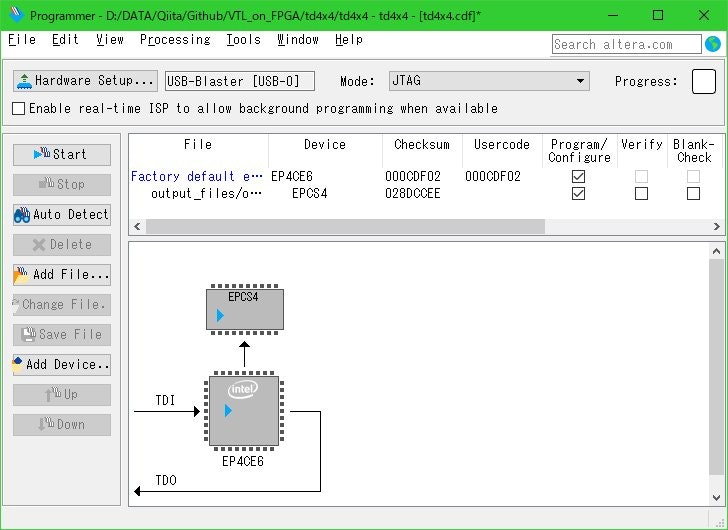728x530 pixels.
Task: Toggle Blank-Check for Factory default row
Action: [693, 176]
